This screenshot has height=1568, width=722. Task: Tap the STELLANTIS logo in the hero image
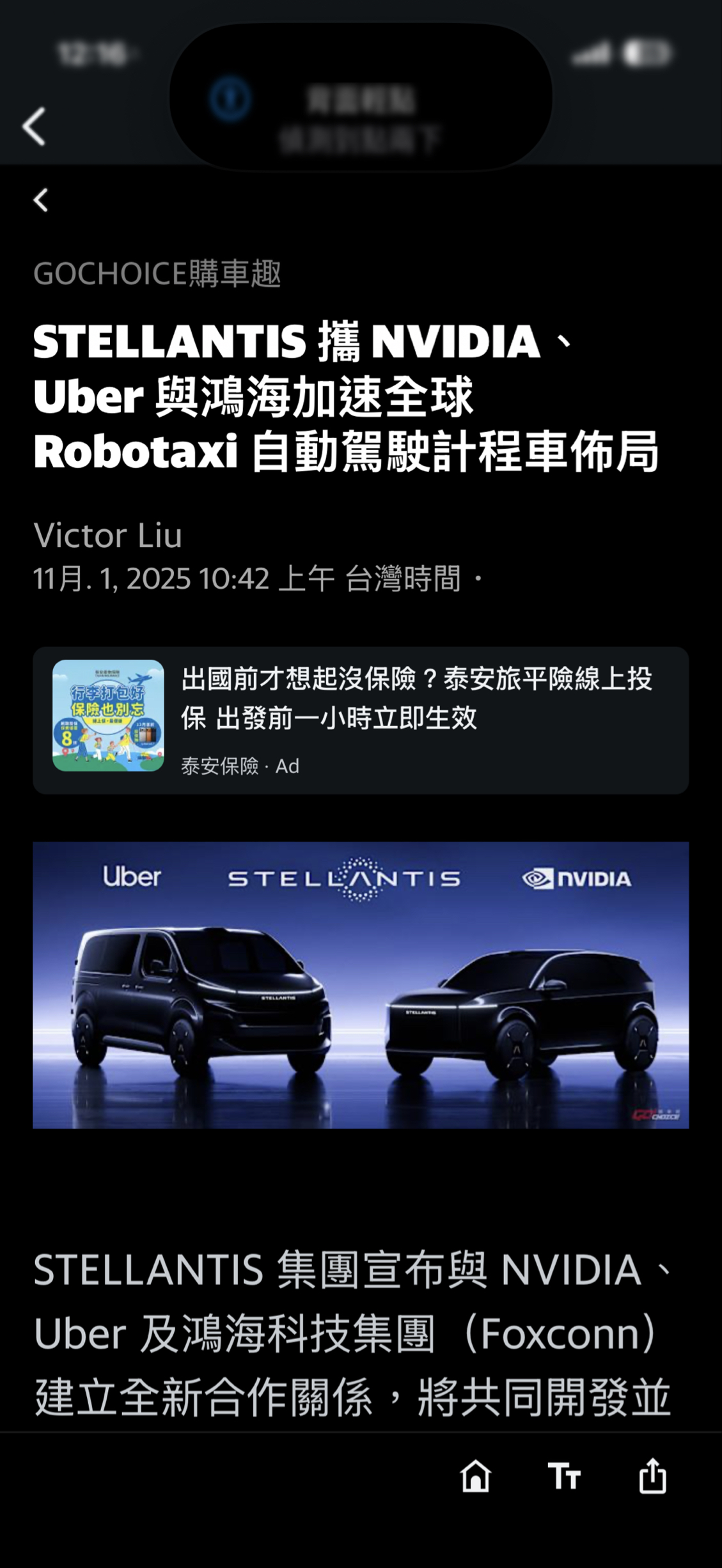coord(344,879)
